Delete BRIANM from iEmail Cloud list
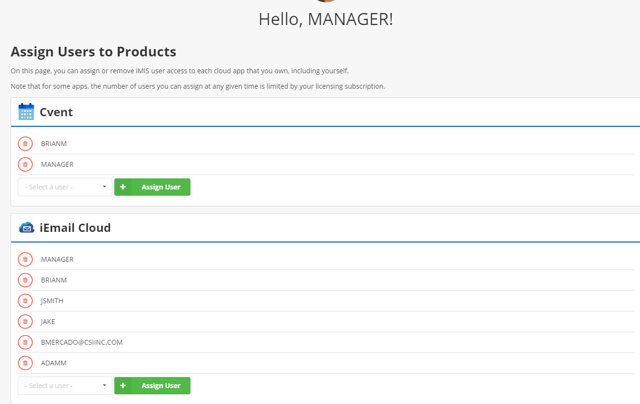The height and width of the screenshot is (404, 640). (26, 280)
